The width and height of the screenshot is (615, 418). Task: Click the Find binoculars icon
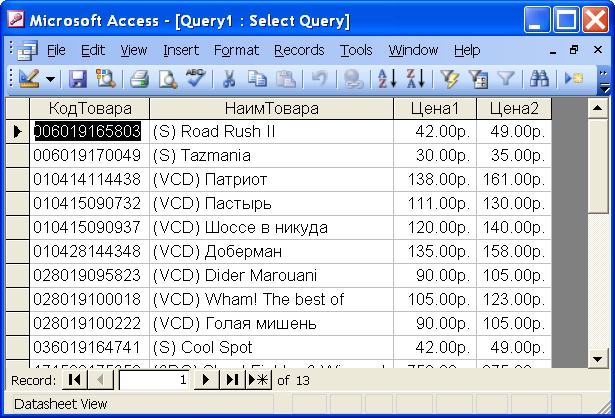tap(539, 79)
